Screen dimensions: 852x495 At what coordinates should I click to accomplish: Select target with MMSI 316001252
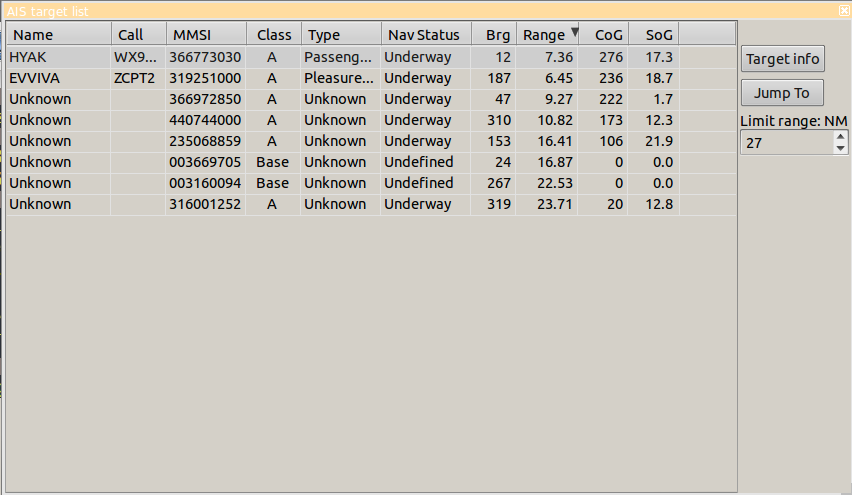pyautogui.click(x=206, y=204)
